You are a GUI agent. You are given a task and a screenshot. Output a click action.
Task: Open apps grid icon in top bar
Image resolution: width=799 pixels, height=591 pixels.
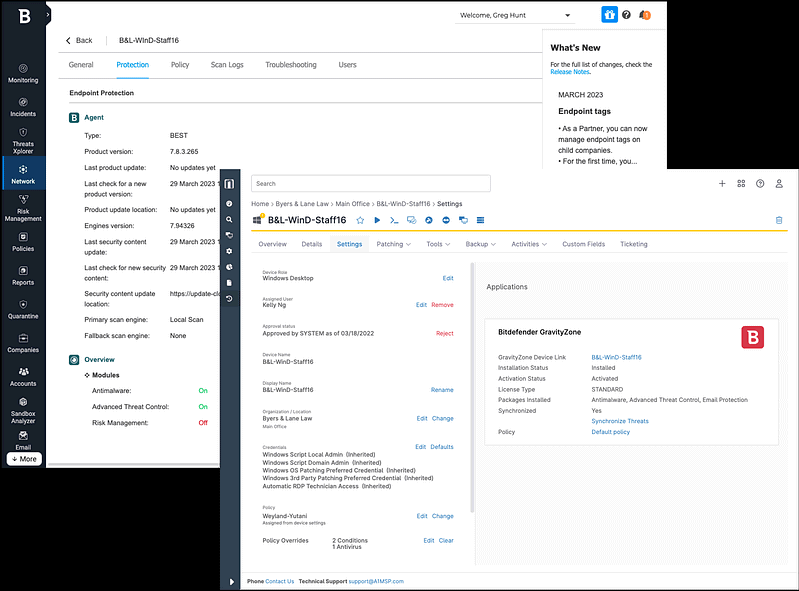[x=741, y=183]
